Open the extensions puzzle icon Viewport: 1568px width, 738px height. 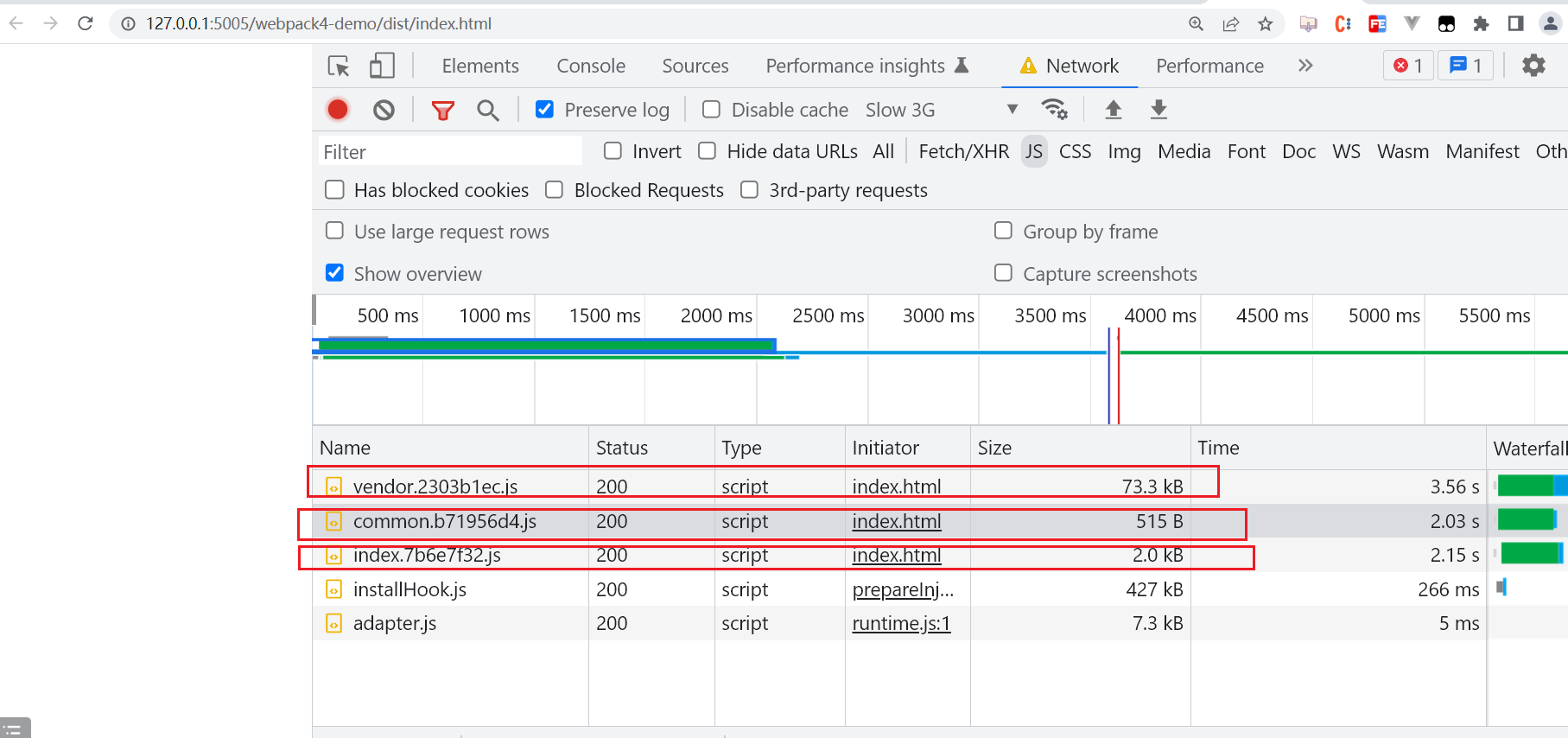click(1481, 24)
